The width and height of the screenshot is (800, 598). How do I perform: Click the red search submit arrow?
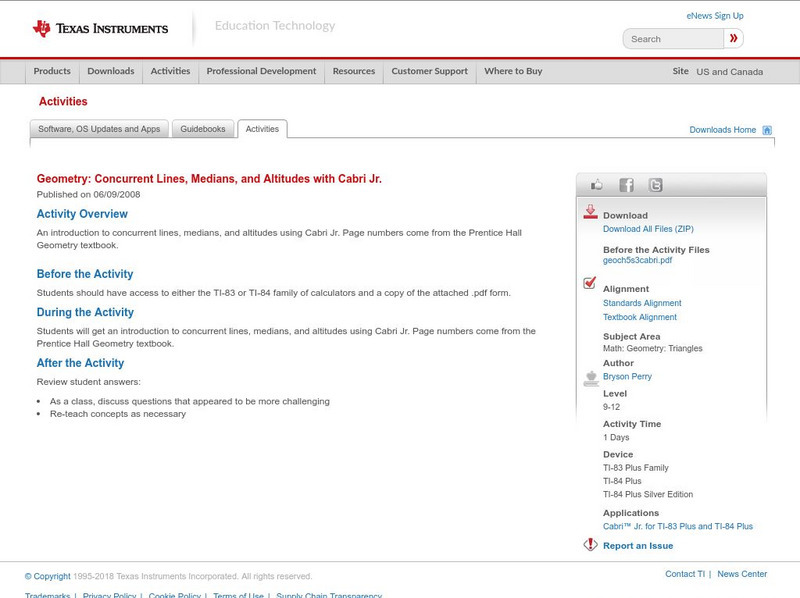click(733, 39)
